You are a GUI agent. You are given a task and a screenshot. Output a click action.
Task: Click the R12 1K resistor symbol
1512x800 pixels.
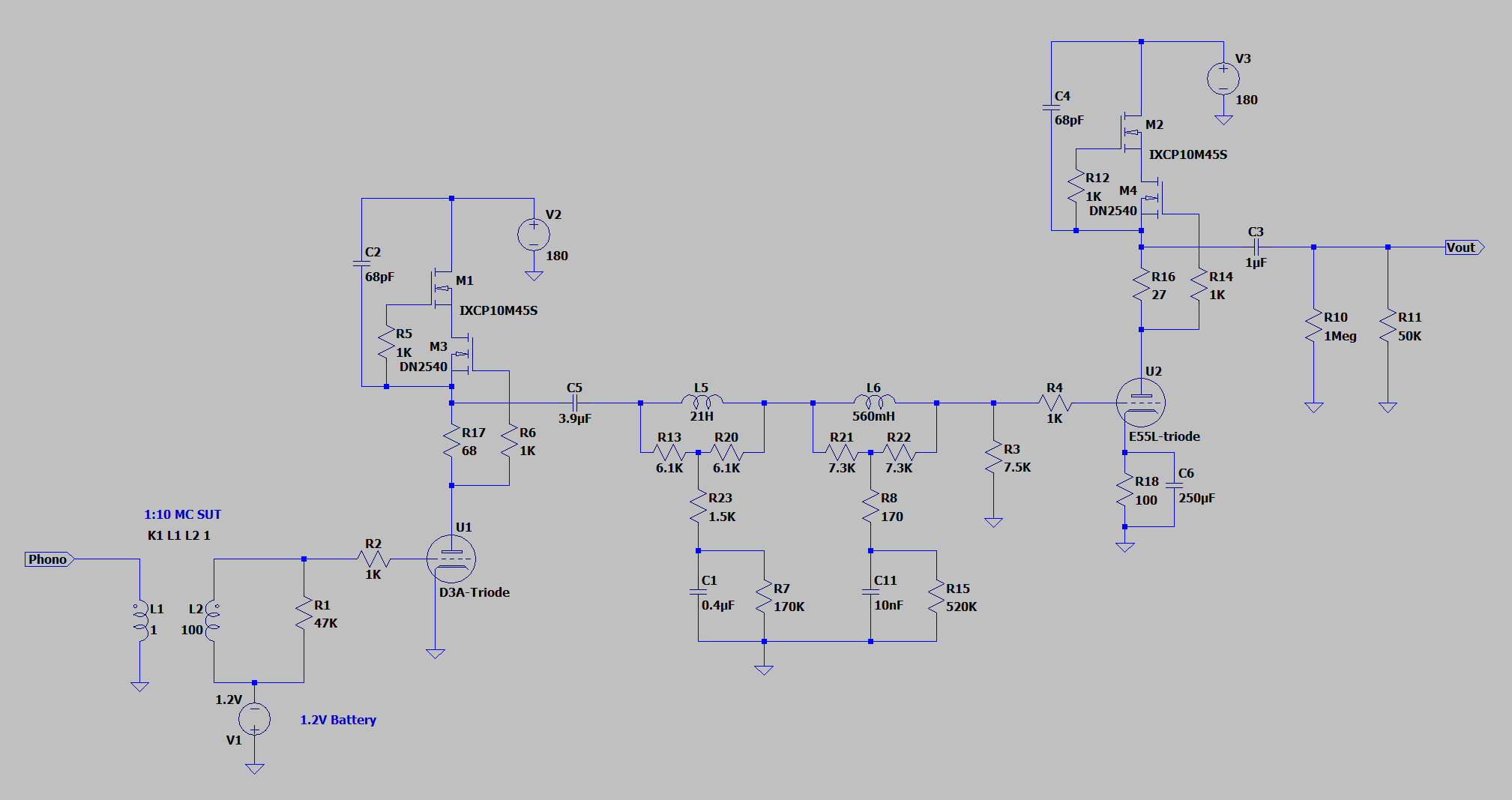click(x=1076, y=186)
